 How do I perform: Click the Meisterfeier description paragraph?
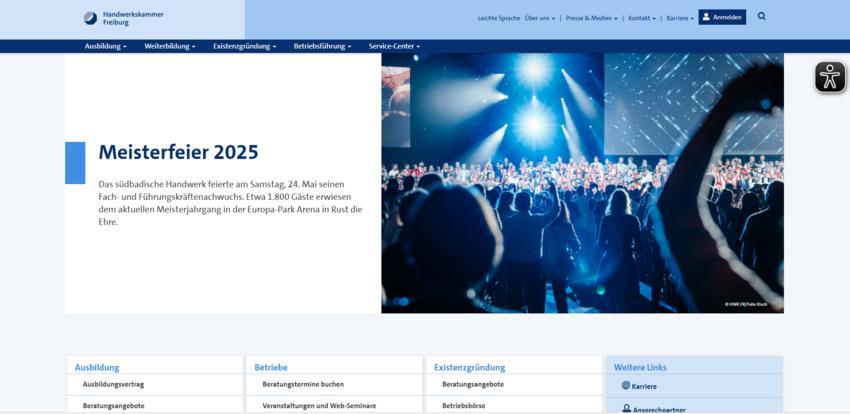click(x=230, y=203)
